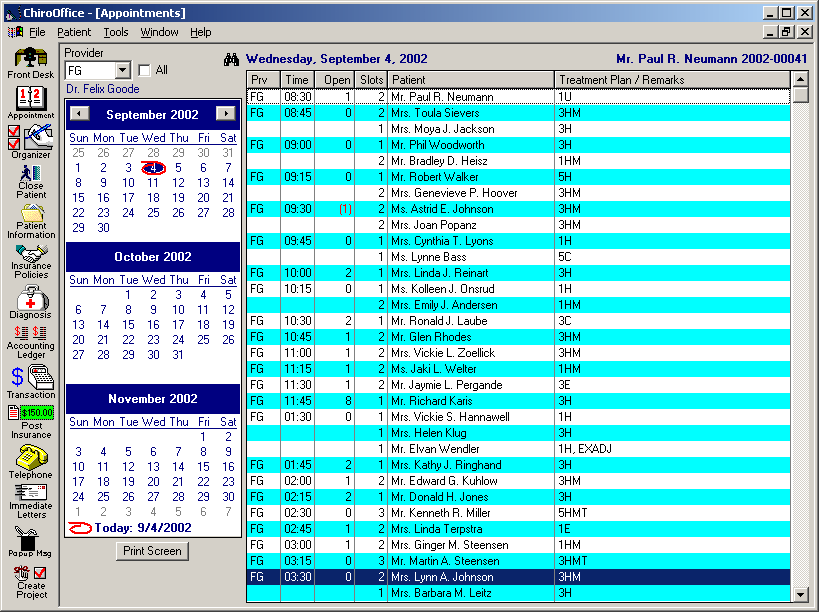
Task: Click the ChiroOffice menu bar app icon
Action: coord(15,32)
